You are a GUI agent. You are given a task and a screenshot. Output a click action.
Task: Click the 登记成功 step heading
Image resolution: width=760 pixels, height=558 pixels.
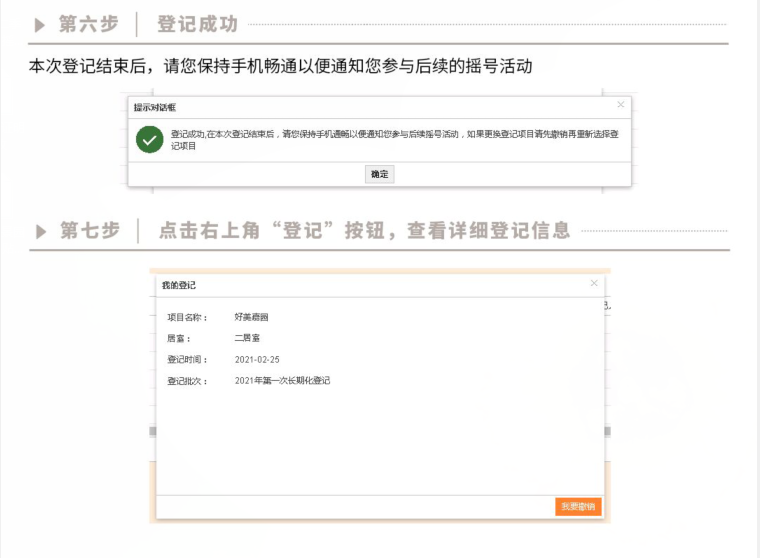198,24
